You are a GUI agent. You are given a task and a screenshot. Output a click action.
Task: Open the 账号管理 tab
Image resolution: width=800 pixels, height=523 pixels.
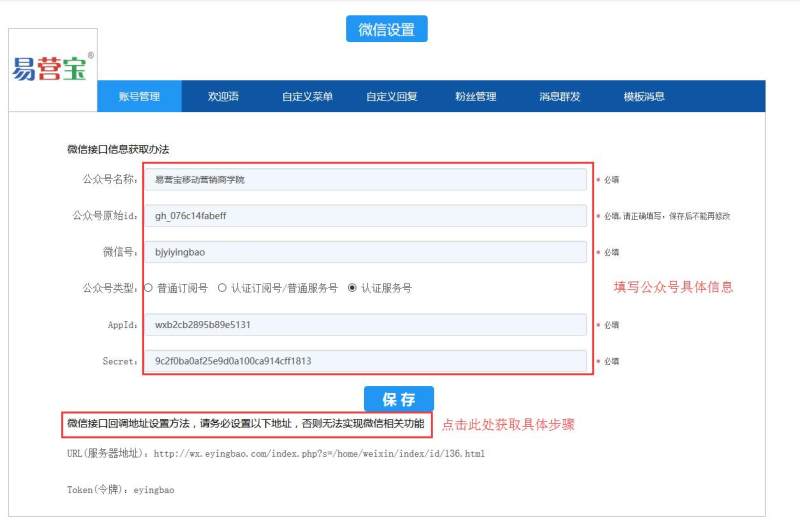pos(139,97)
